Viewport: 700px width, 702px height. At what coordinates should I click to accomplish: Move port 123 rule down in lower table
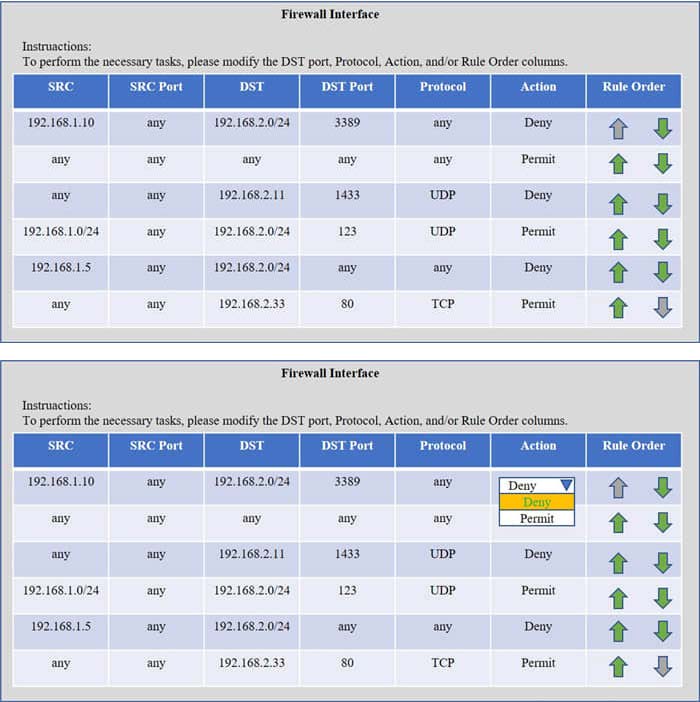pos(662,598)
